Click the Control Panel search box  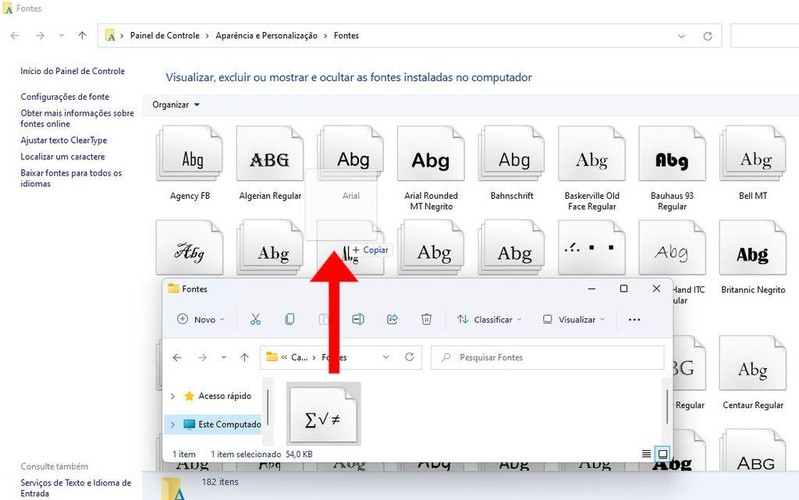pyautogui.click(x=764, y=36)
